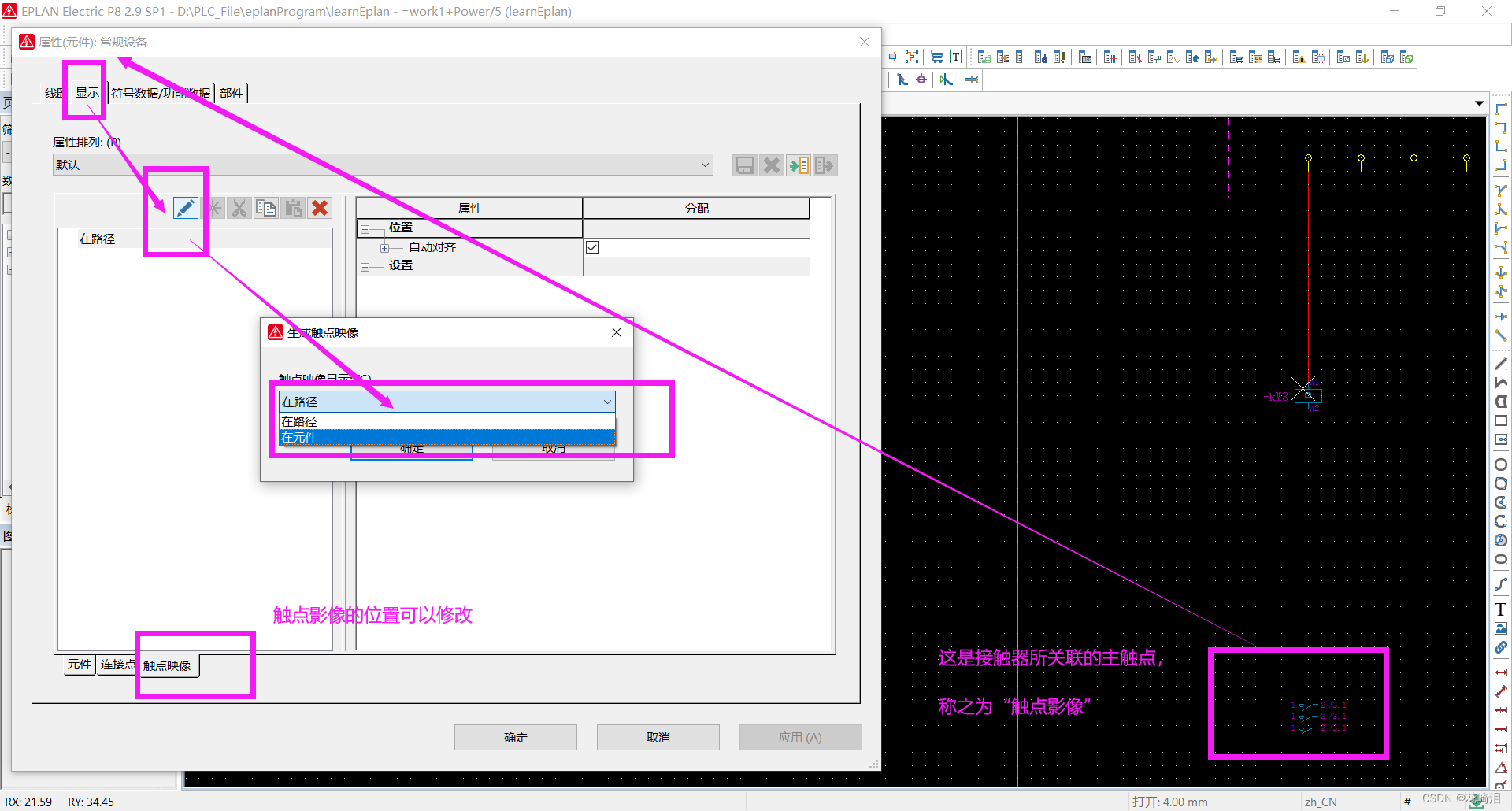Select the line drawing tool in graphics toolbar

click(x=1501, y=364)
